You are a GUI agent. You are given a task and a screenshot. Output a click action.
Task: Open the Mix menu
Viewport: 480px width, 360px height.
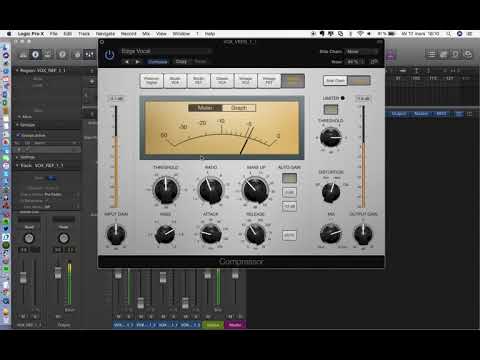tap(146, 34)
